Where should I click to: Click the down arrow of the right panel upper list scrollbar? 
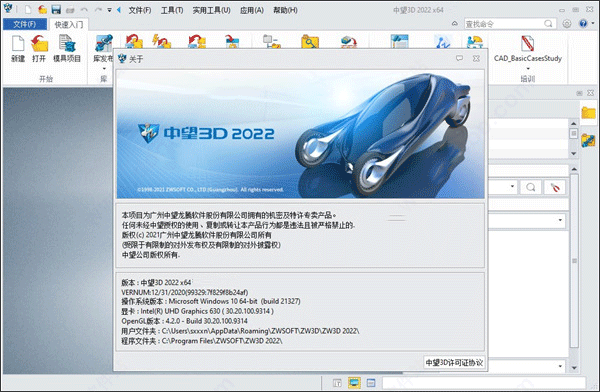tap(573, 154)
